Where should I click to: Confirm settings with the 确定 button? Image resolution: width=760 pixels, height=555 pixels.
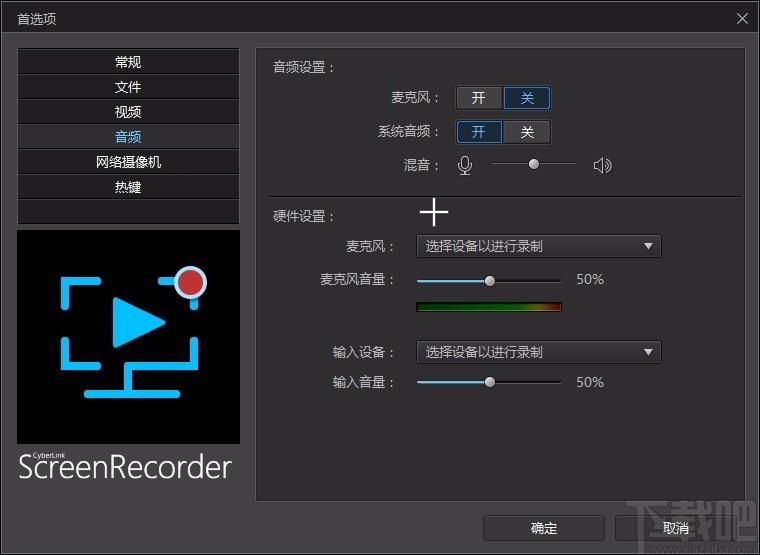tap(544, 528)
